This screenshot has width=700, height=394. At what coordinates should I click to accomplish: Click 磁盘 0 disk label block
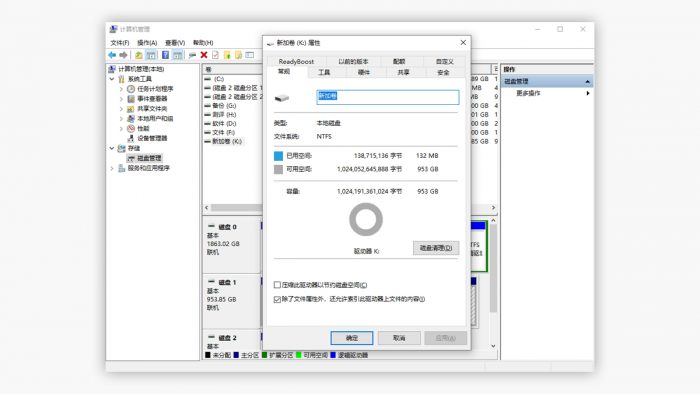click(231, 245)
